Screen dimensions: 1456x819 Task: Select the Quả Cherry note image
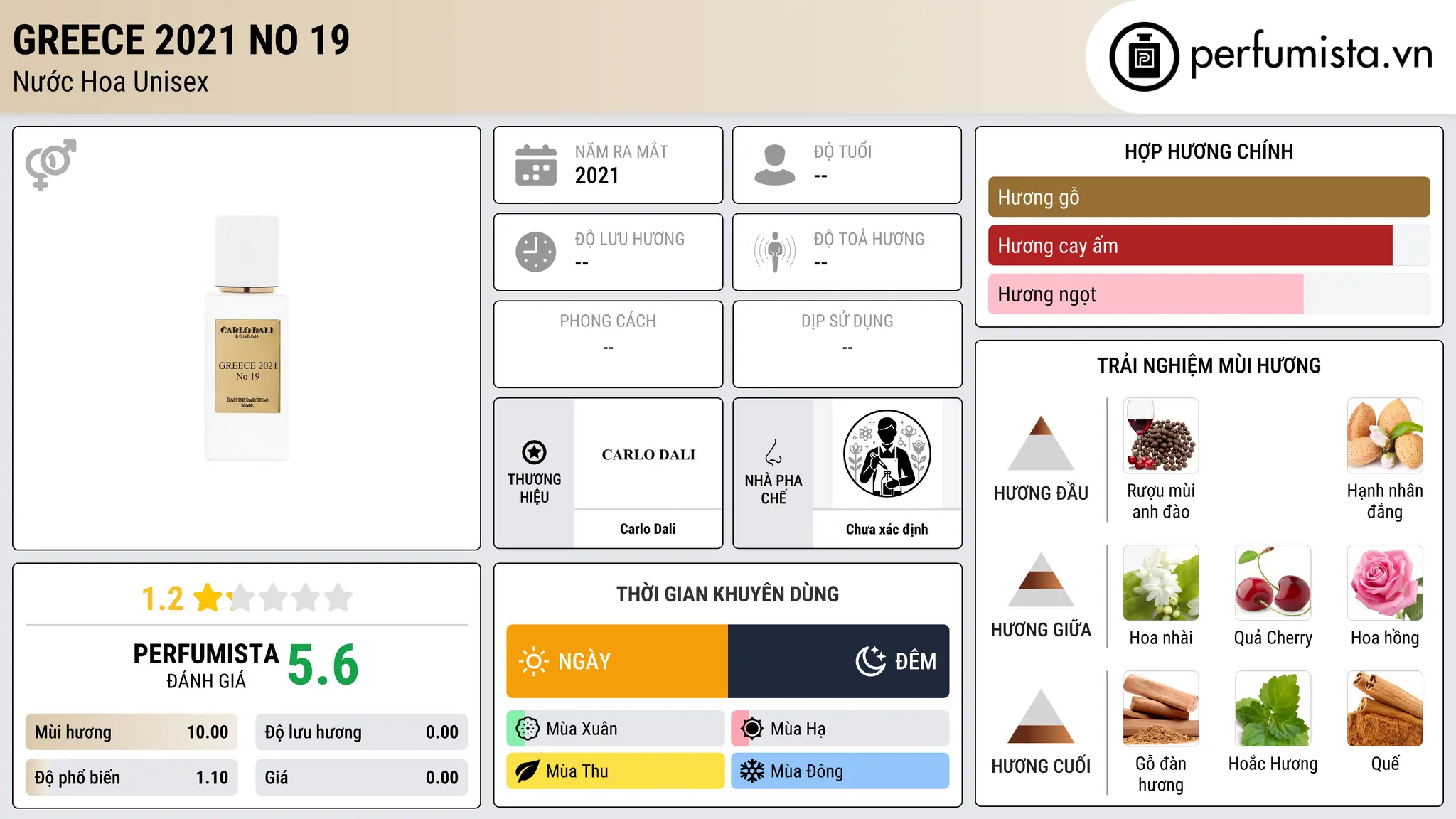tap(1273, 583)
